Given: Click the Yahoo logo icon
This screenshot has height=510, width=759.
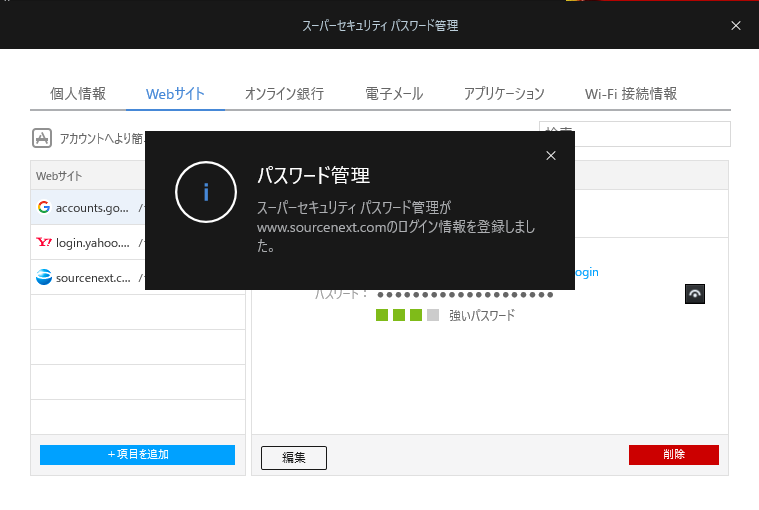Looking at the screenshot, I should pos(44,242).
